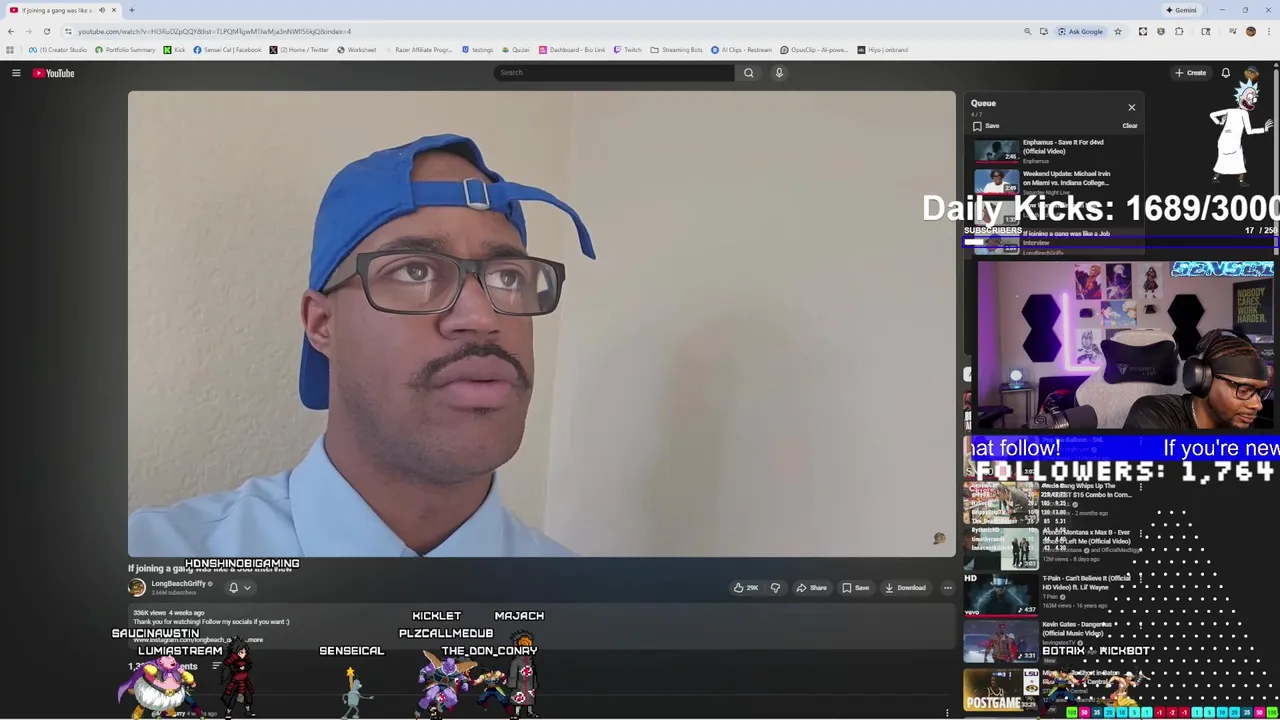
Task: Like the video with the thumbs-up icon
Action: pos(745,588)
